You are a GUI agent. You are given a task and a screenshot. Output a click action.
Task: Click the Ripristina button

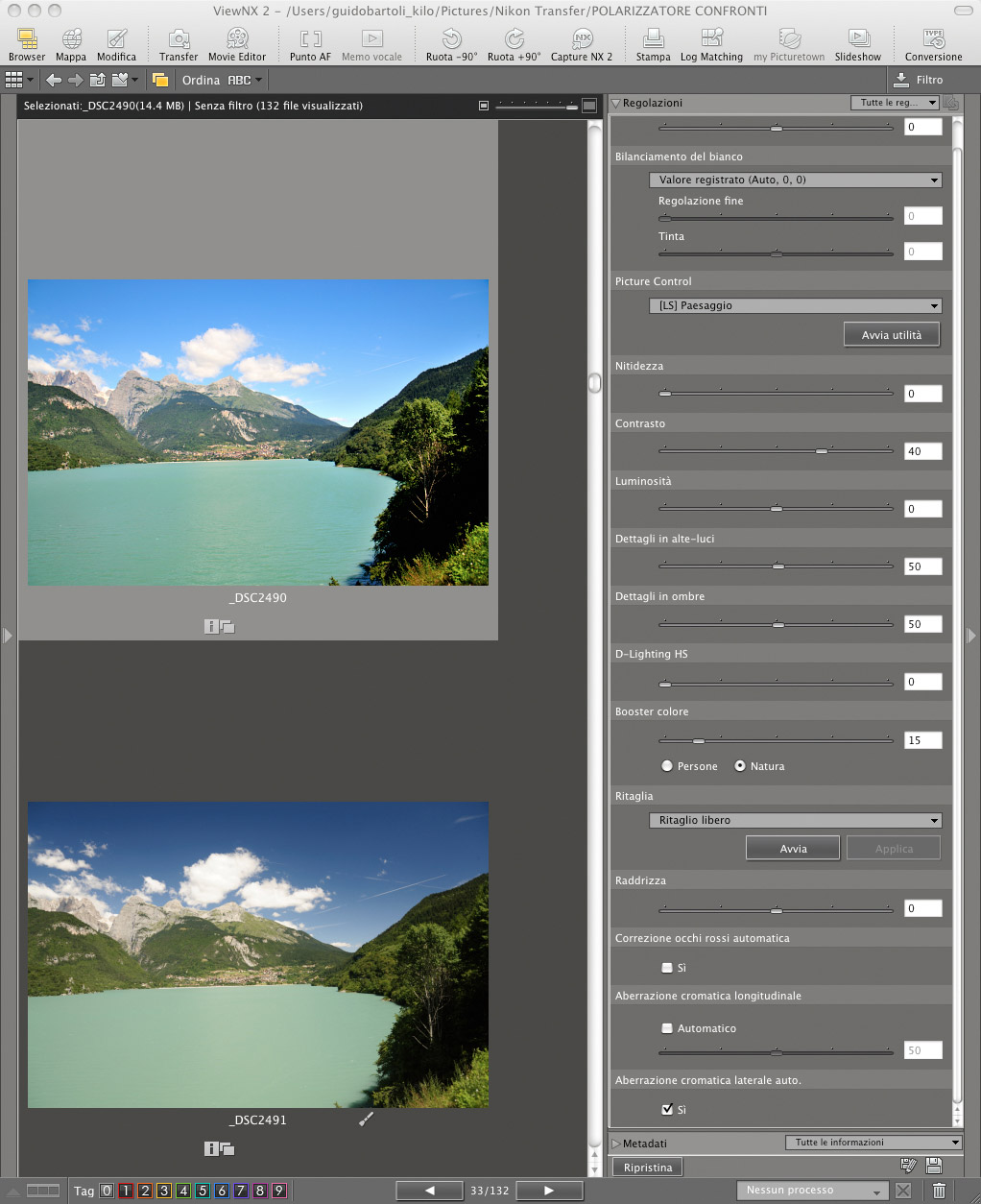point(648,1168)
